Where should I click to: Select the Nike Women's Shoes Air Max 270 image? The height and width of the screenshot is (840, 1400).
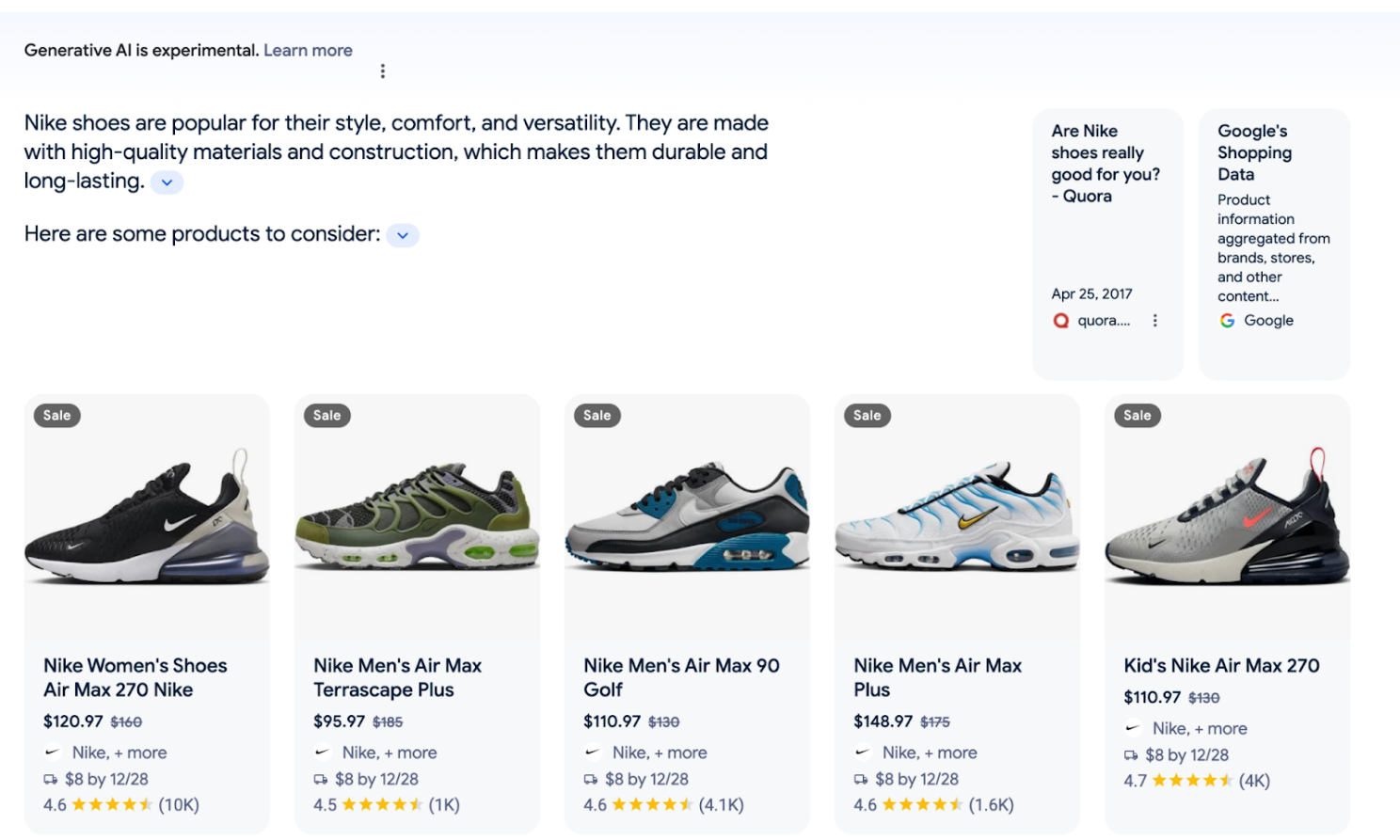point(147,517)
